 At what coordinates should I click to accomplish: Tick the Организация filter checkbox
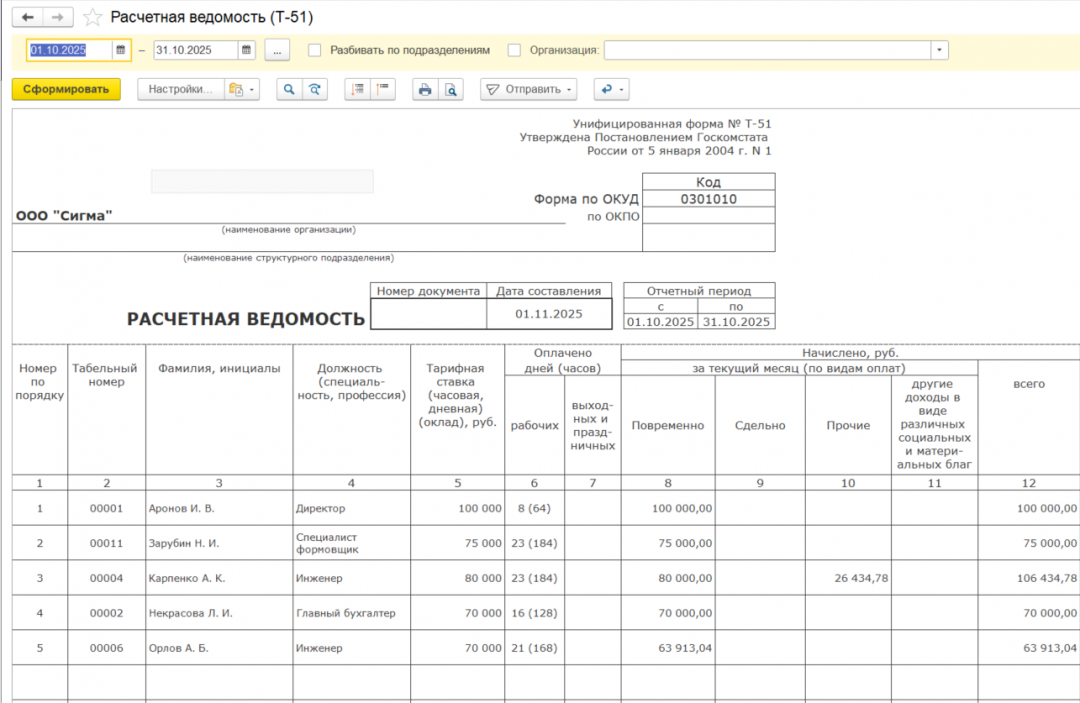point(515,50)
